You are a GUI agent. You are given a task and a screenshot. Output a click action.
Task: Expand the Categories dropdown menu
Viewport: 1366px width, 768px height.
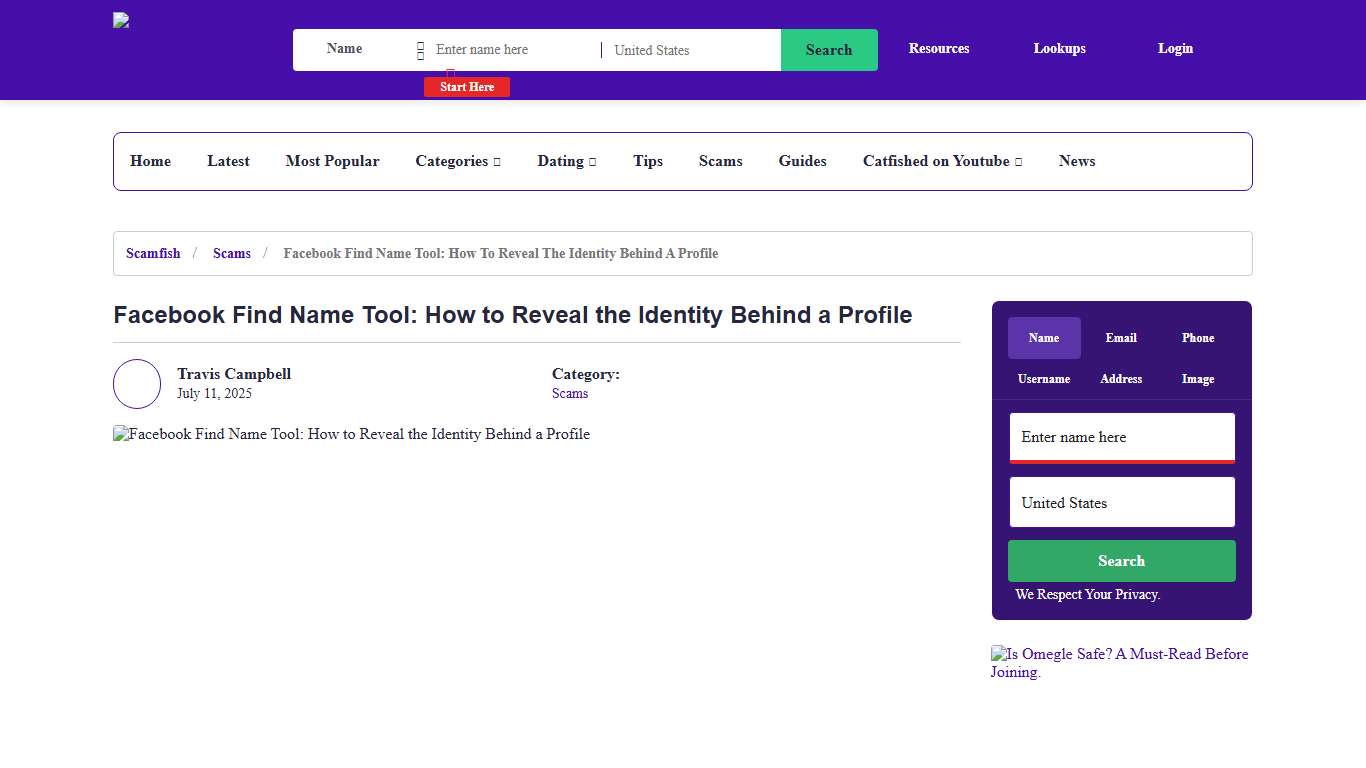click(x=458, y=161)
